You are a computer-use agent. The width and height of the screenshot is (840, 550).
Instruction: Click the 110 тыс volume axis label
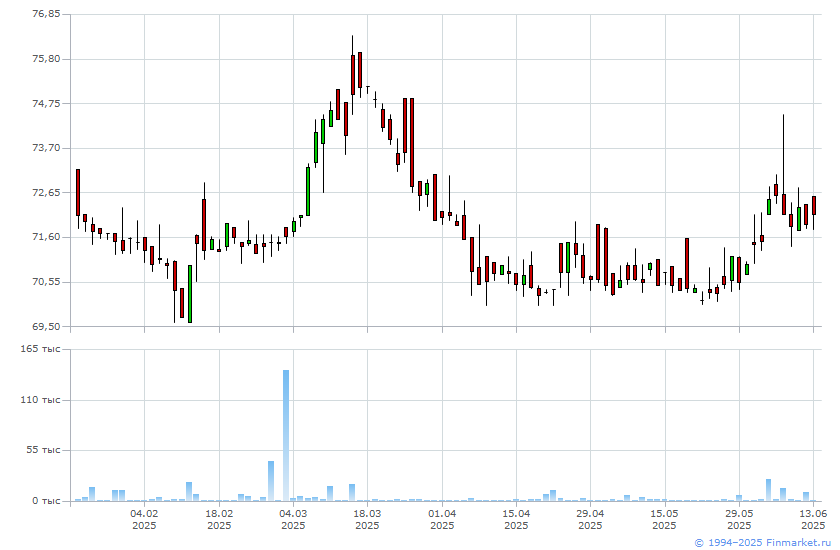tap(40, 400)
